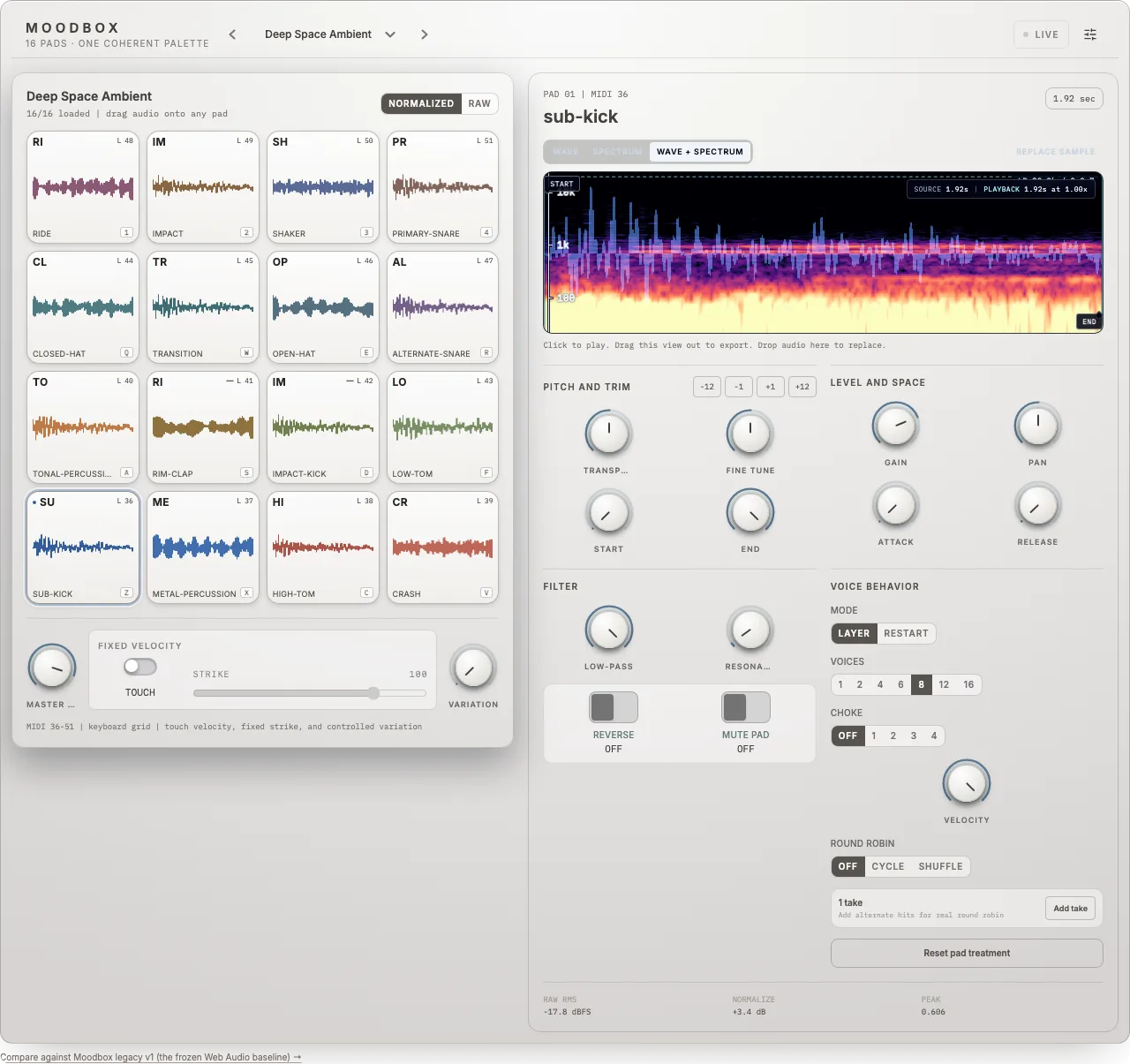This screenshot has width=1130, height=1064.
Task: Go to the previous palette with left chevron
Action: click(232, 34)
